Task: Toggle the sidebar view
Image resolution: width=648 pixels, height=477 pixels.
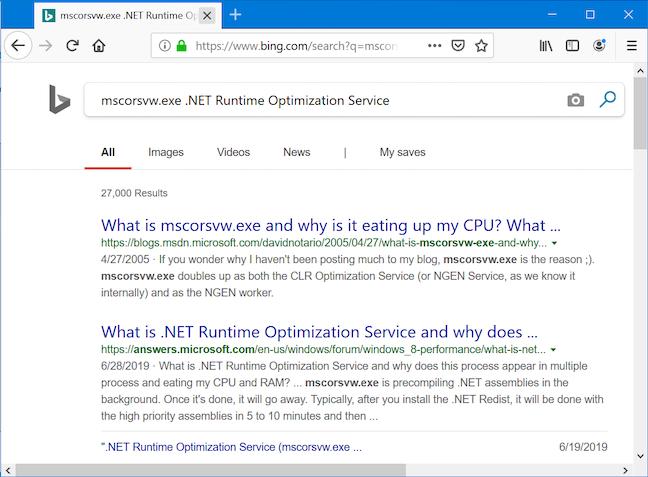Action: [x=572, y=45]
